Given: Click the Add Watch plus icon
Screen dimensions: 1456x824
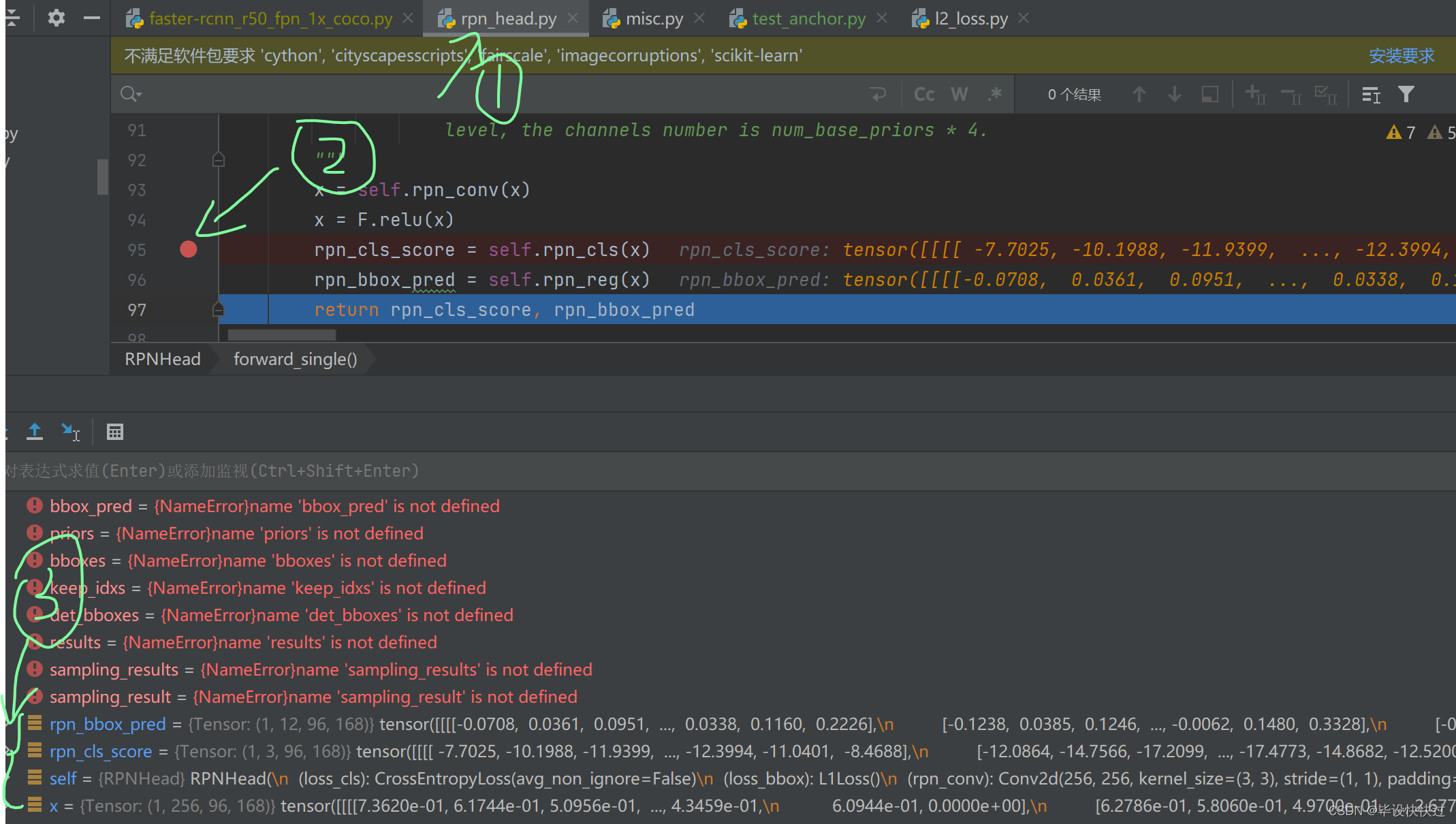Looking at the screenshot, I should (x=1255, y=94).
